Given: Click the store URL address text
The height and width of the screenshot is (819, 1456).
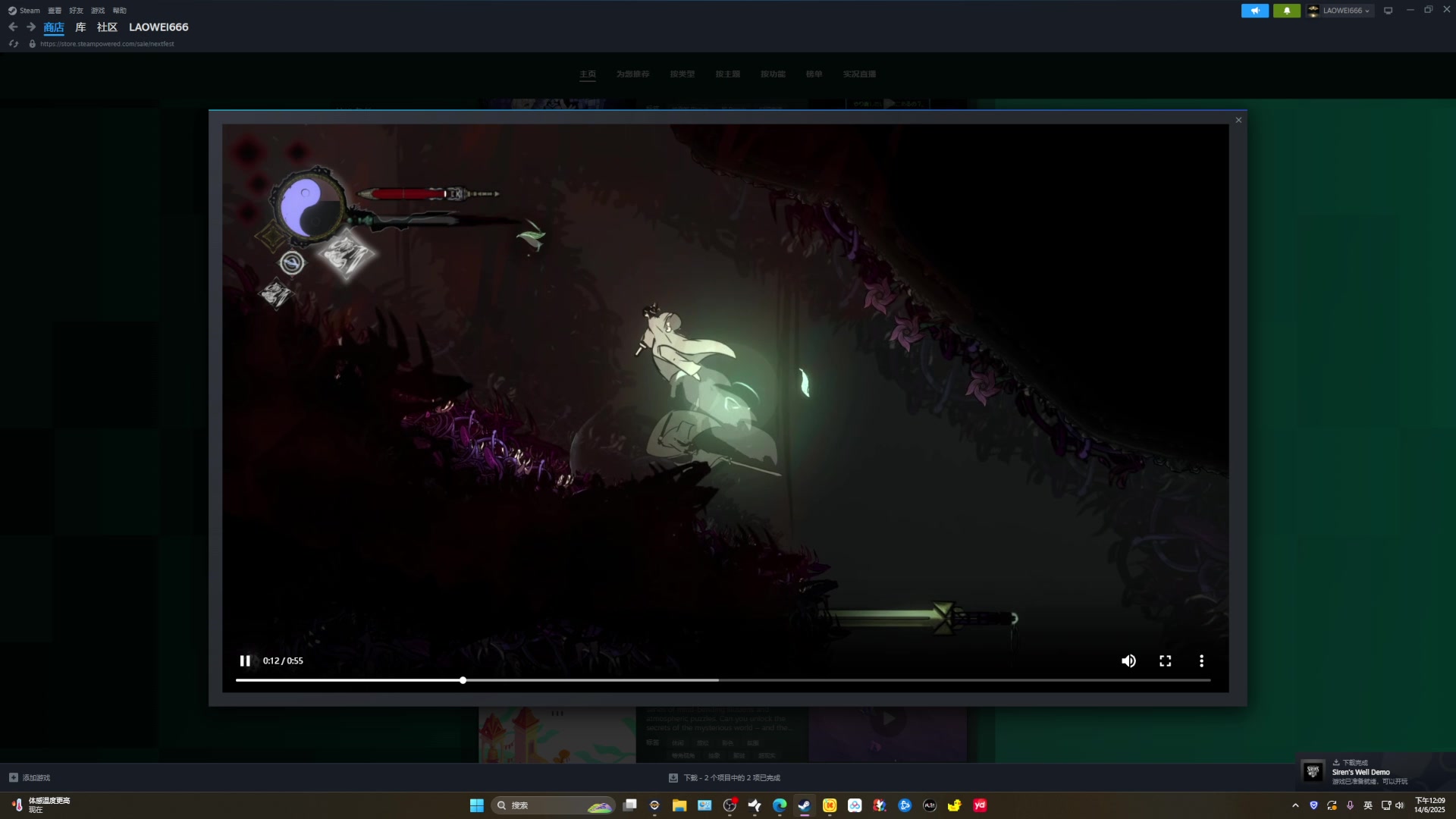Looking at the screenshot, I should [x=107, y=44].
